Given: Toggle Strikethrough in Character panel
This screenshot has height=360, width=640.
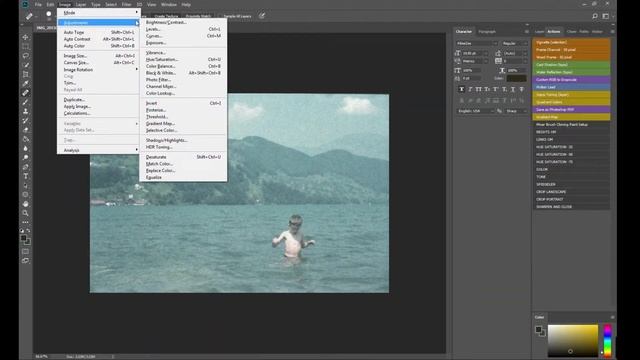Looking at the screenshot, I should point(522,89).
